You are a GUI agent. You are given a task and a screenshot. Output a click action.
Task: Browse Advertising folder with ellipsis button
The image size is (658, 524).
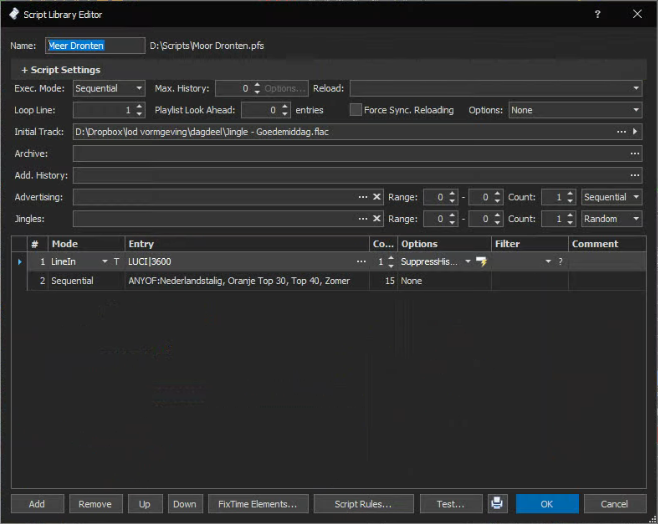click(x=363, y=197)
